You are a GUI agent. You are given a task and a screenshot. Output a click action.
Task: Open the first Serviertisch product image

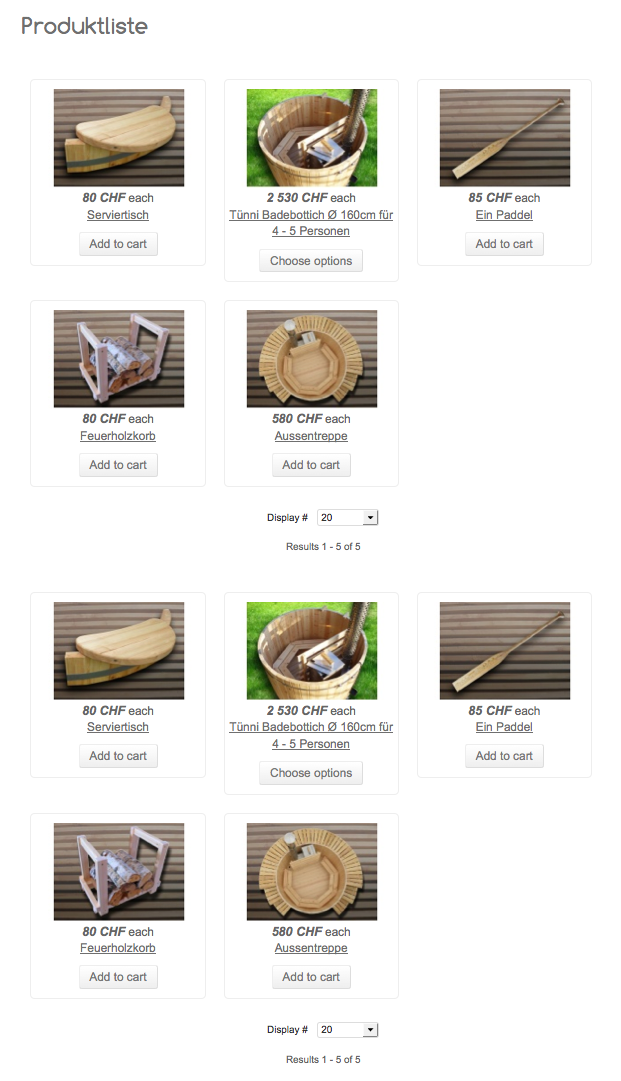click(x=119, y=137)
